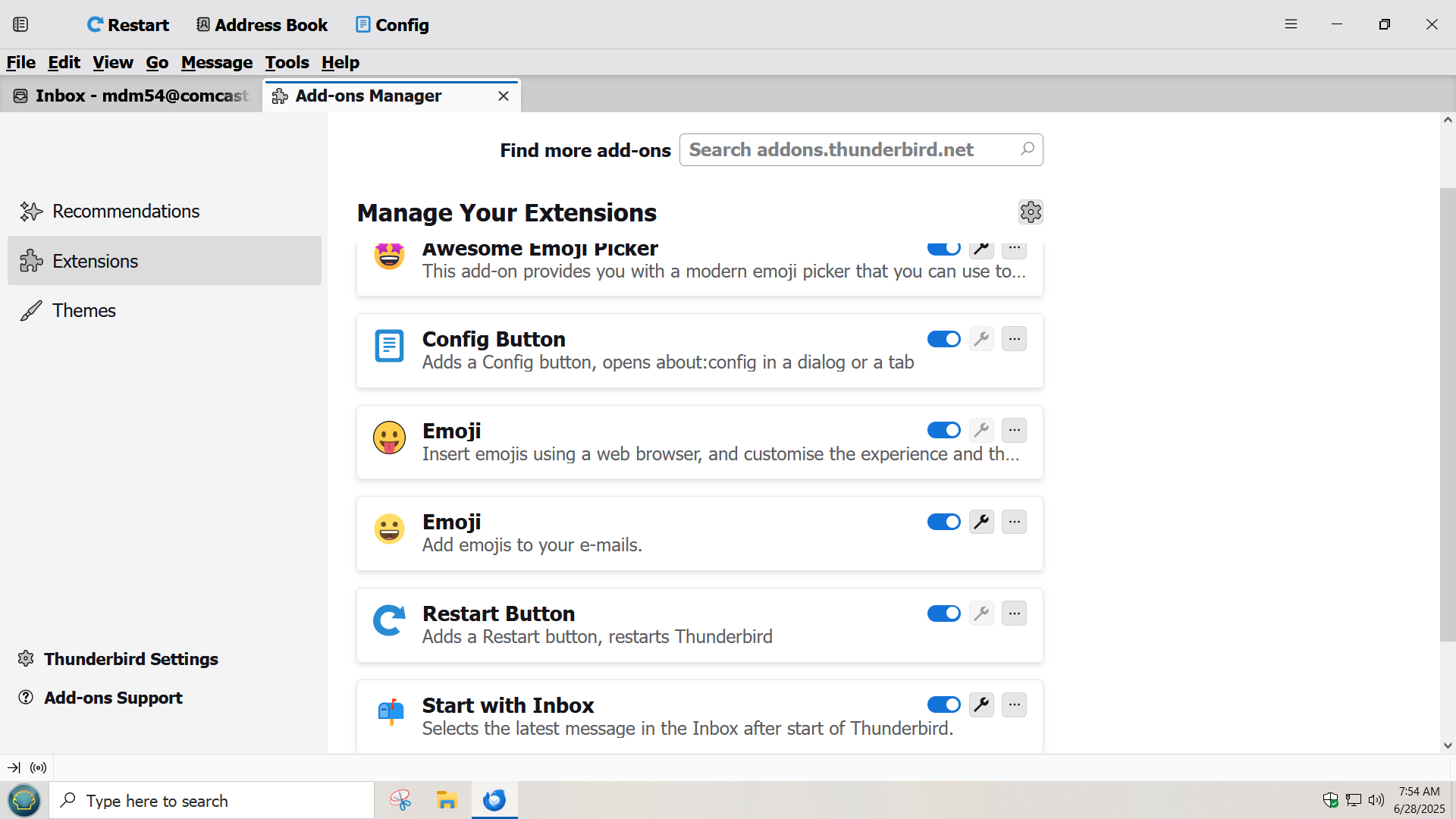The width and height of the screenshot is (1456, 819).
Task: Disable the Emoji web browser extension toggle
Action: 943,430
